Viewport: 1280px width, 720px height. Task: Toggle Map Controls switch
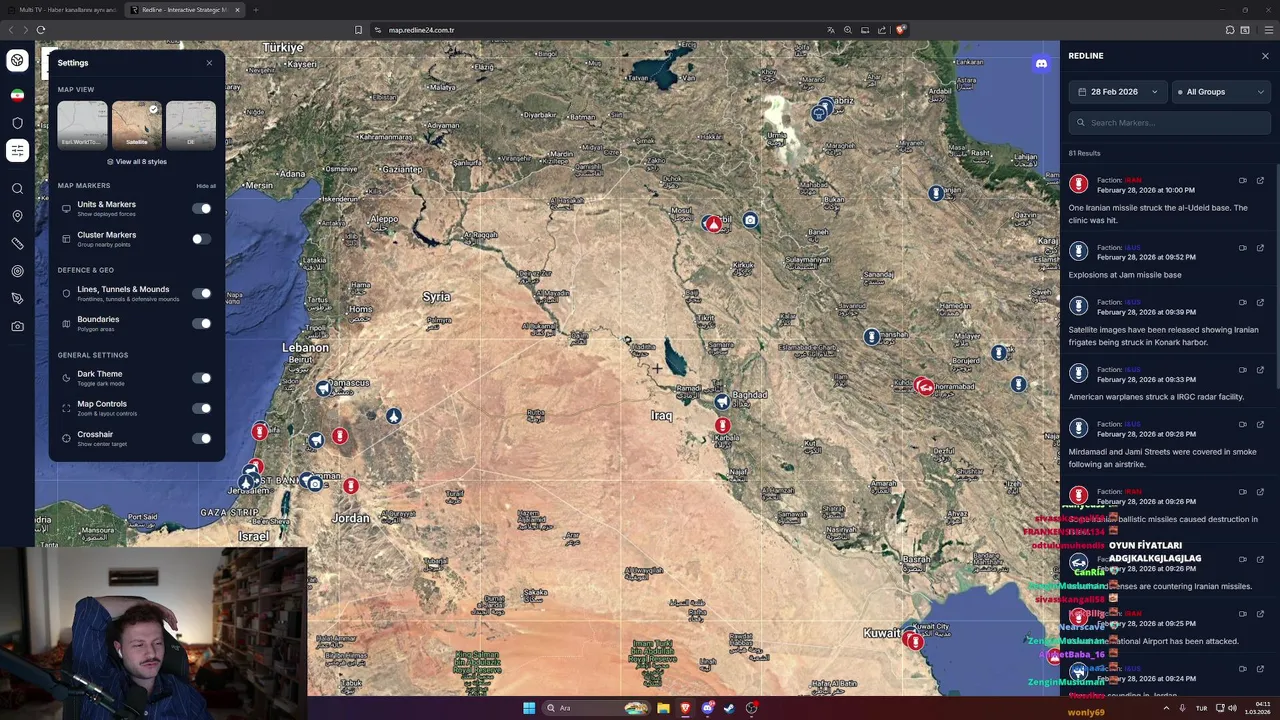[x=201, y=408]
